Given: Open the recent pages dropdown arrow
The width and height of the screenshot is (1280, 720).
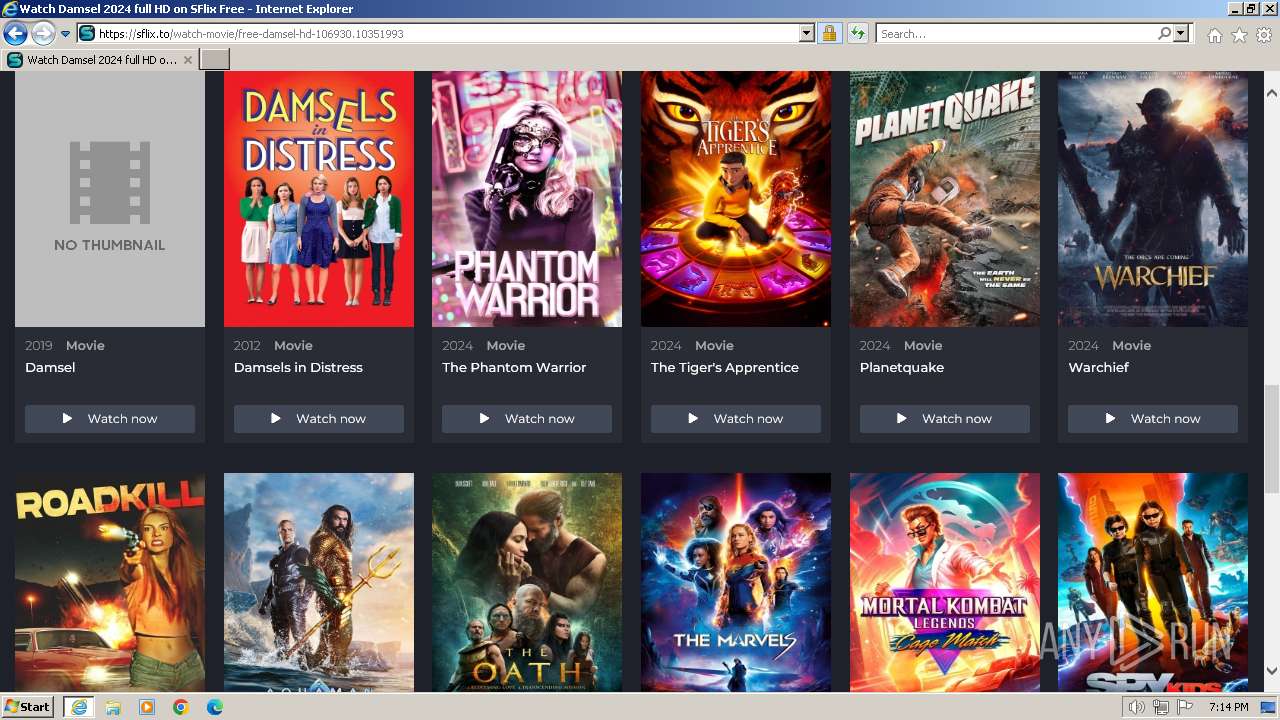Looking at the screenshot, I should pos(65,34).
